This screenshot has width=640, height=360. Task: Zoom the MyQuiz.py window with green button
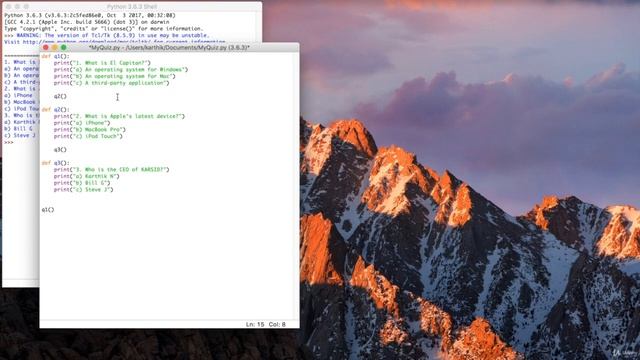click(64, 47)
